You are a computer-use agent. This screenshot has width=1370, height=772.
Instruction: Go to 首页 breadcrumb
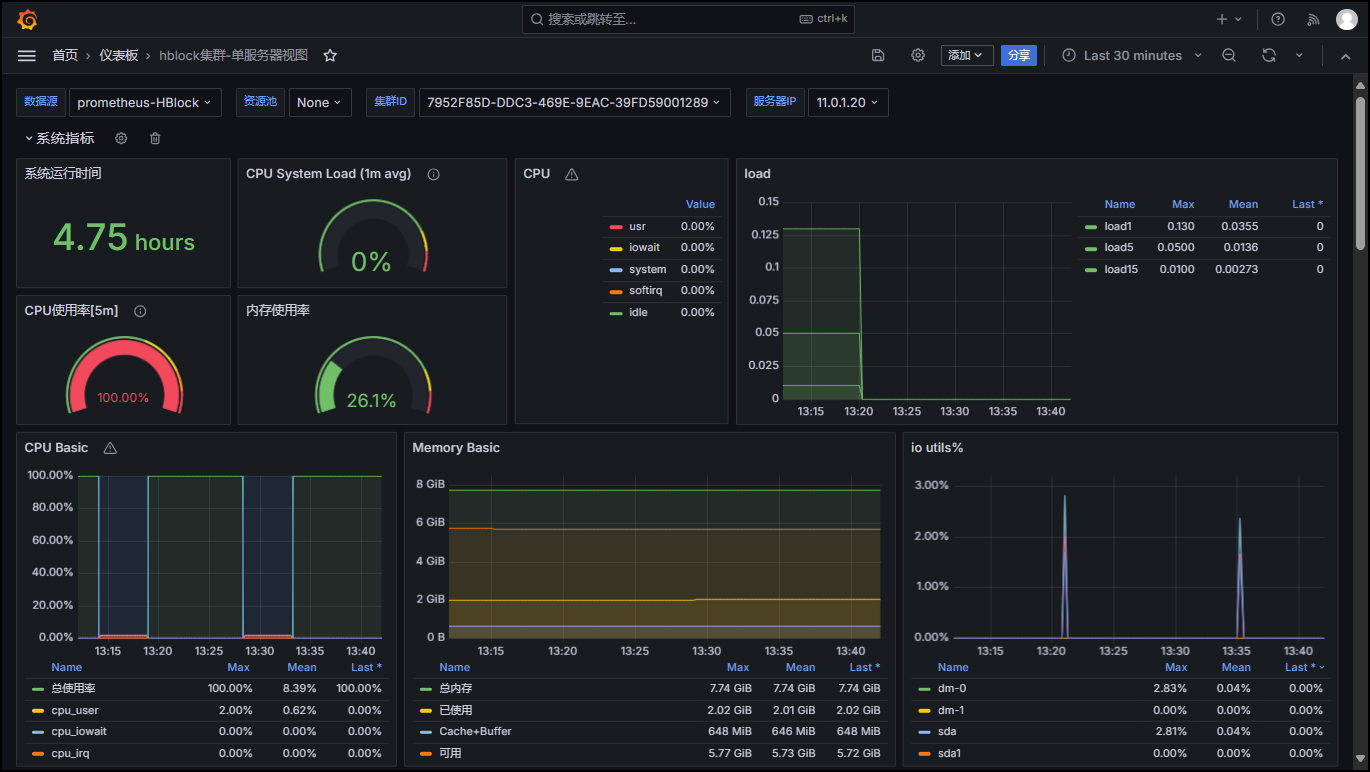pyautogui.click(x=65, y=56)
